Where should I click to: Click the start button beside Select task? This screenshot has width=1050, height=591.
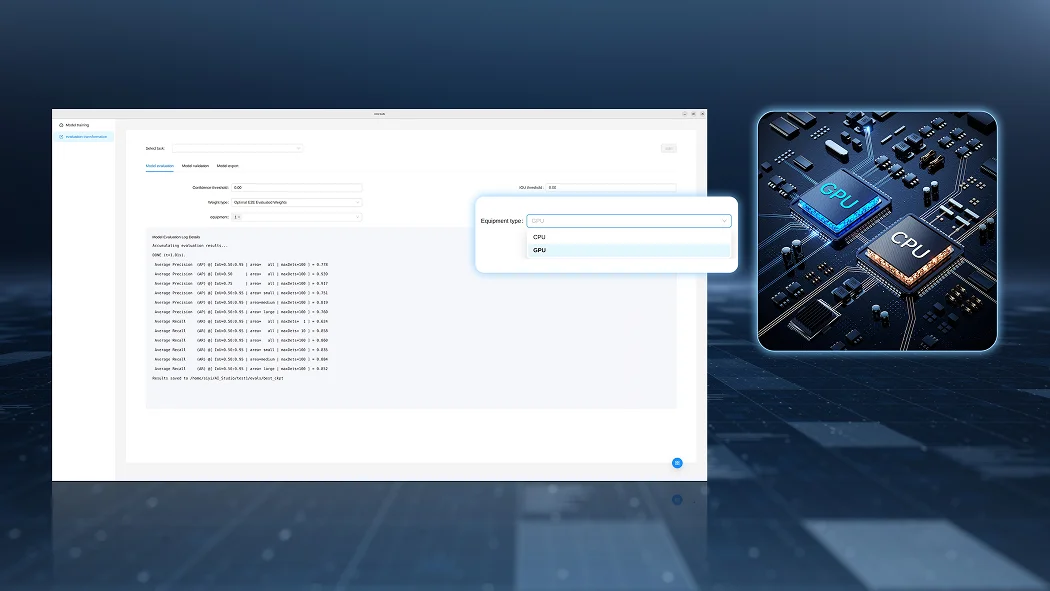click(x=668, y=149)
